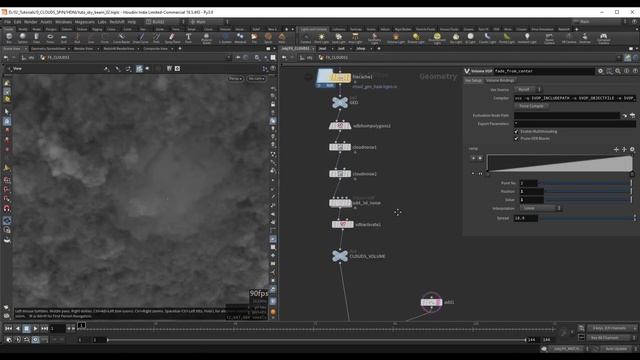The image size is (640, 360).
Task: Select the cloudnoise1 node
Action: (340, 147)
